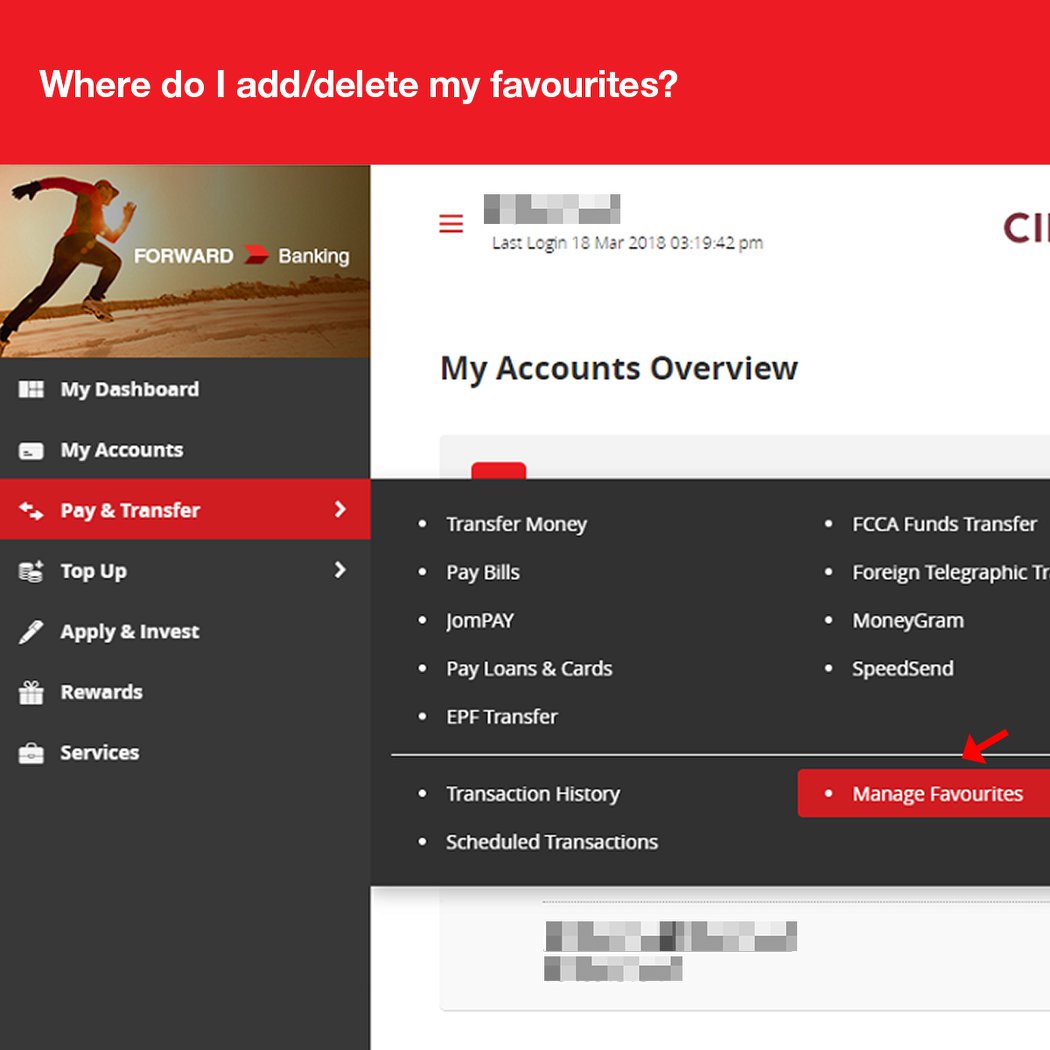Click the Pay & Transfer arrows icon
1050x1050 pixels.
click(x=31, y=511)
